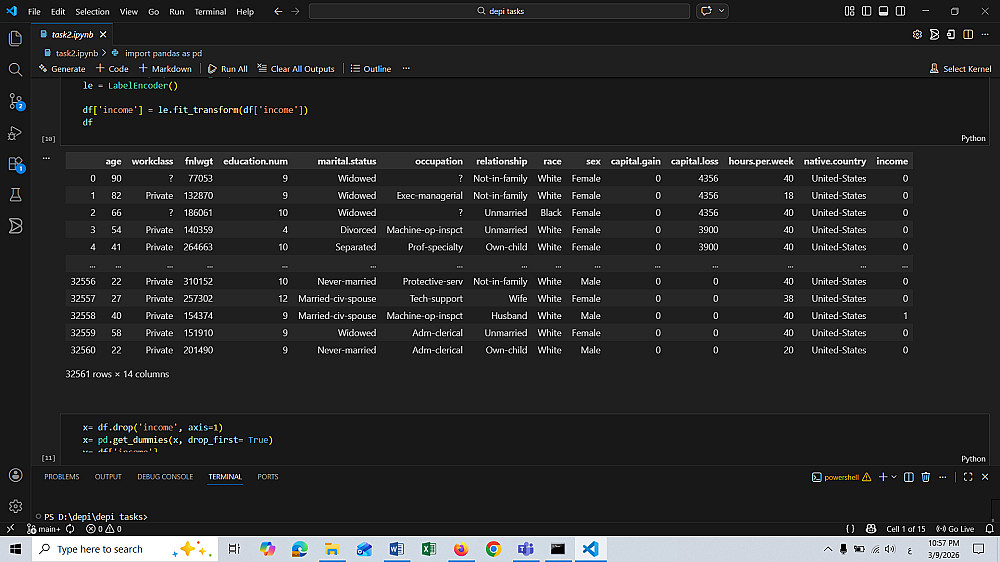Open the Explorer view in activity bar
1000x562 pixels.
click(x=15, y=38)
